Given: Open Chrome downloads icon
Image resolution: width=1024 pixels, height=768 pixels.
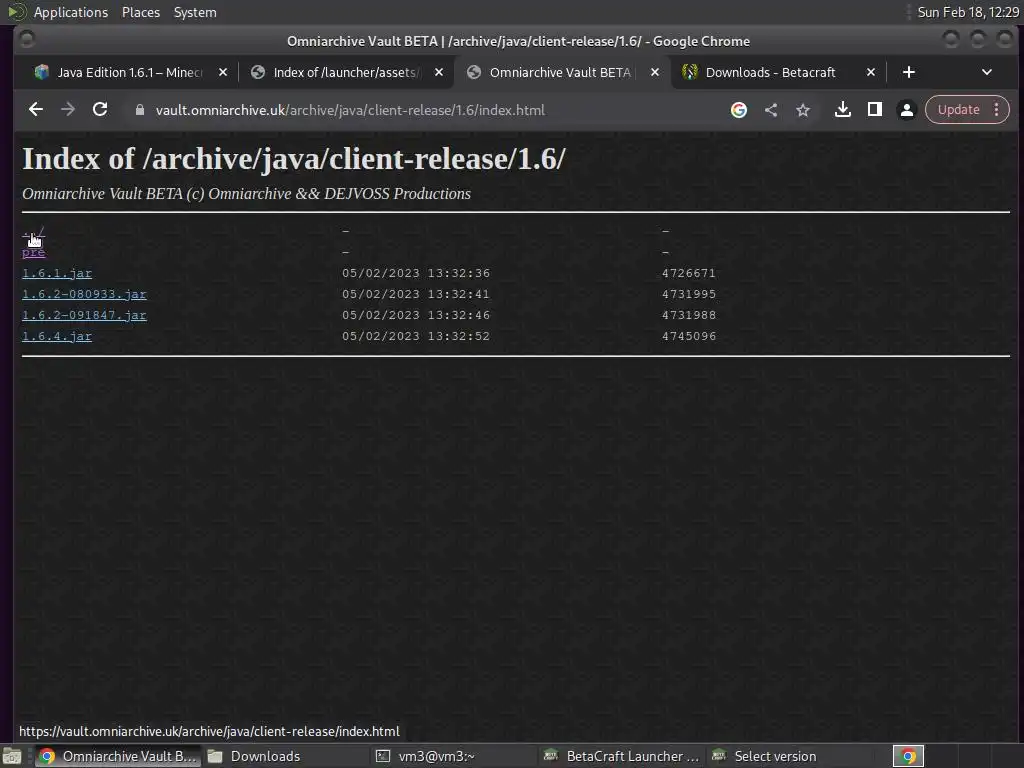Looking at the screenshot, I should click(x=842, y=110).
